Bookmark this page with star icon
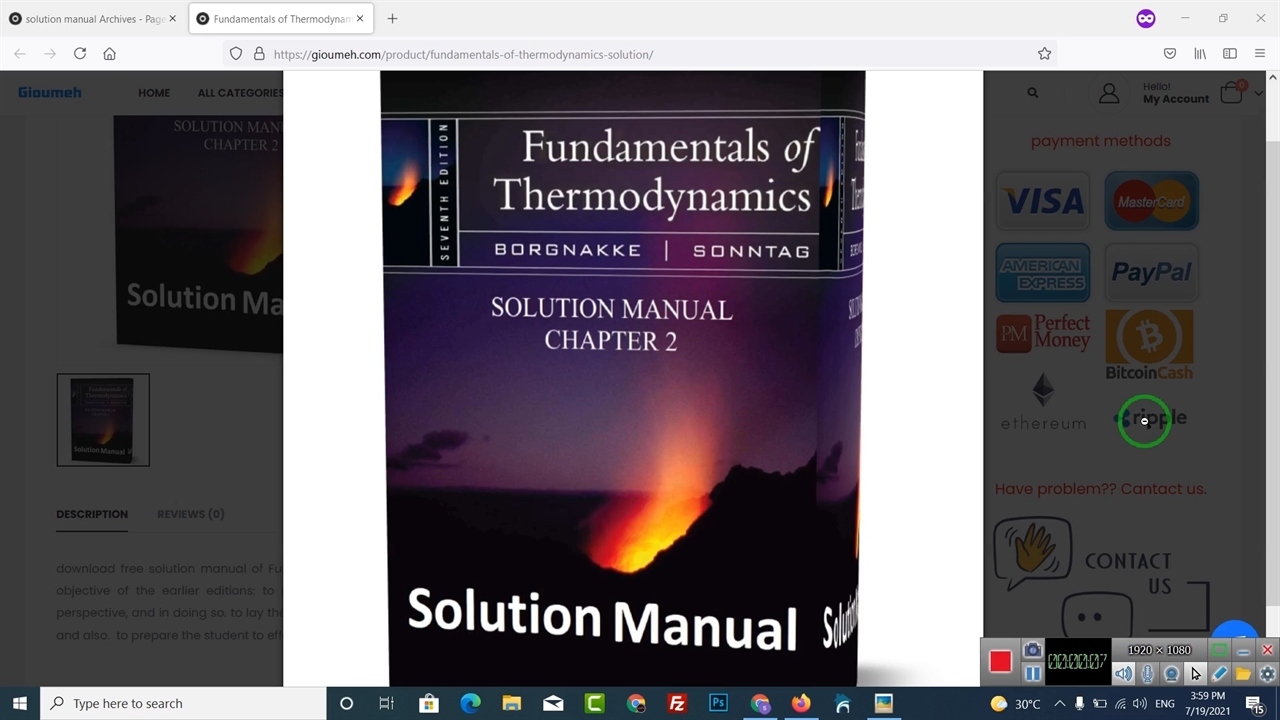Viewport: 1280px width, 720px height. pyautogui.click(x=1044, y=54)
